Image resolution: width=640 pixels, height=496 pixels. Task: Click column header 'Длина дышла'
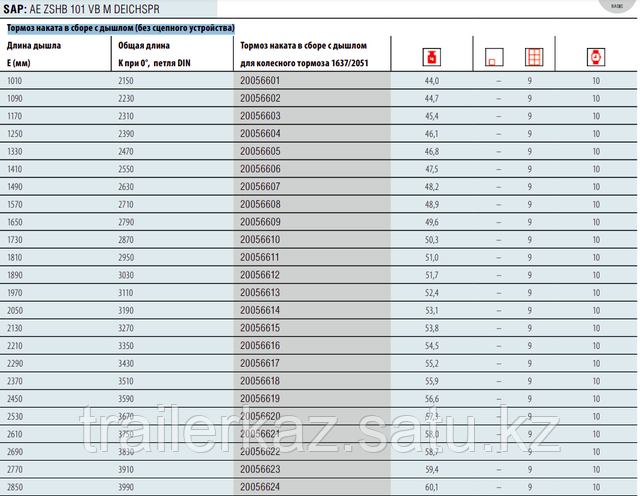[34, 46]
